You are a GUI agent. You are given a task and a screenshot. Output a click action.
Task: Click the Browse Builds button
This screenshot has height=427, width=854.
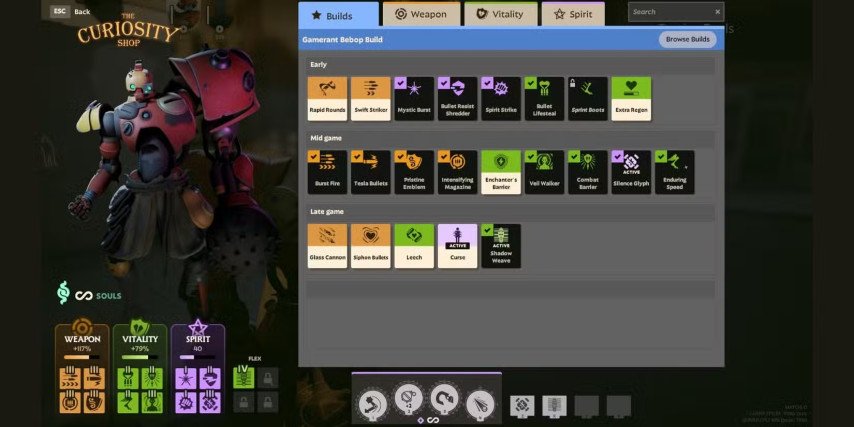pyautogui.click(x=687, y=40)
